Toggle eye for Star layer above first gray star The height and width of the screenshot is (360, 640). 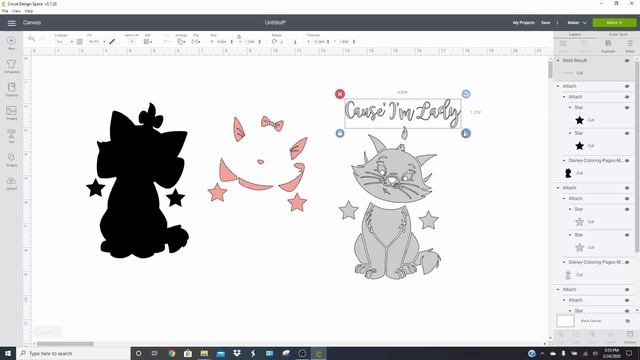coord(627,209)
